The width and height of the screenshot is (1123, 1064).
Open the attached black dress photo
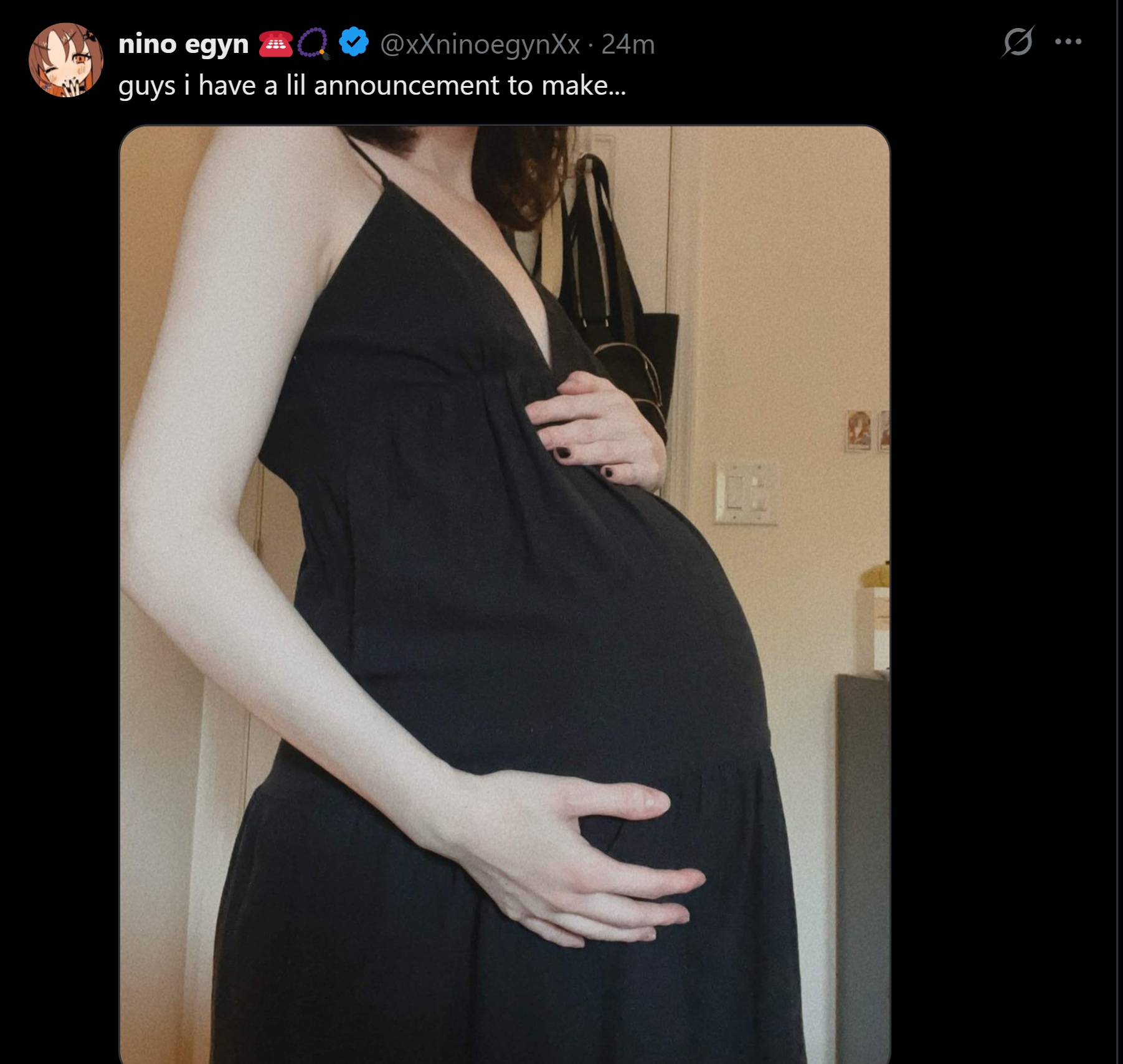[505, 594]
